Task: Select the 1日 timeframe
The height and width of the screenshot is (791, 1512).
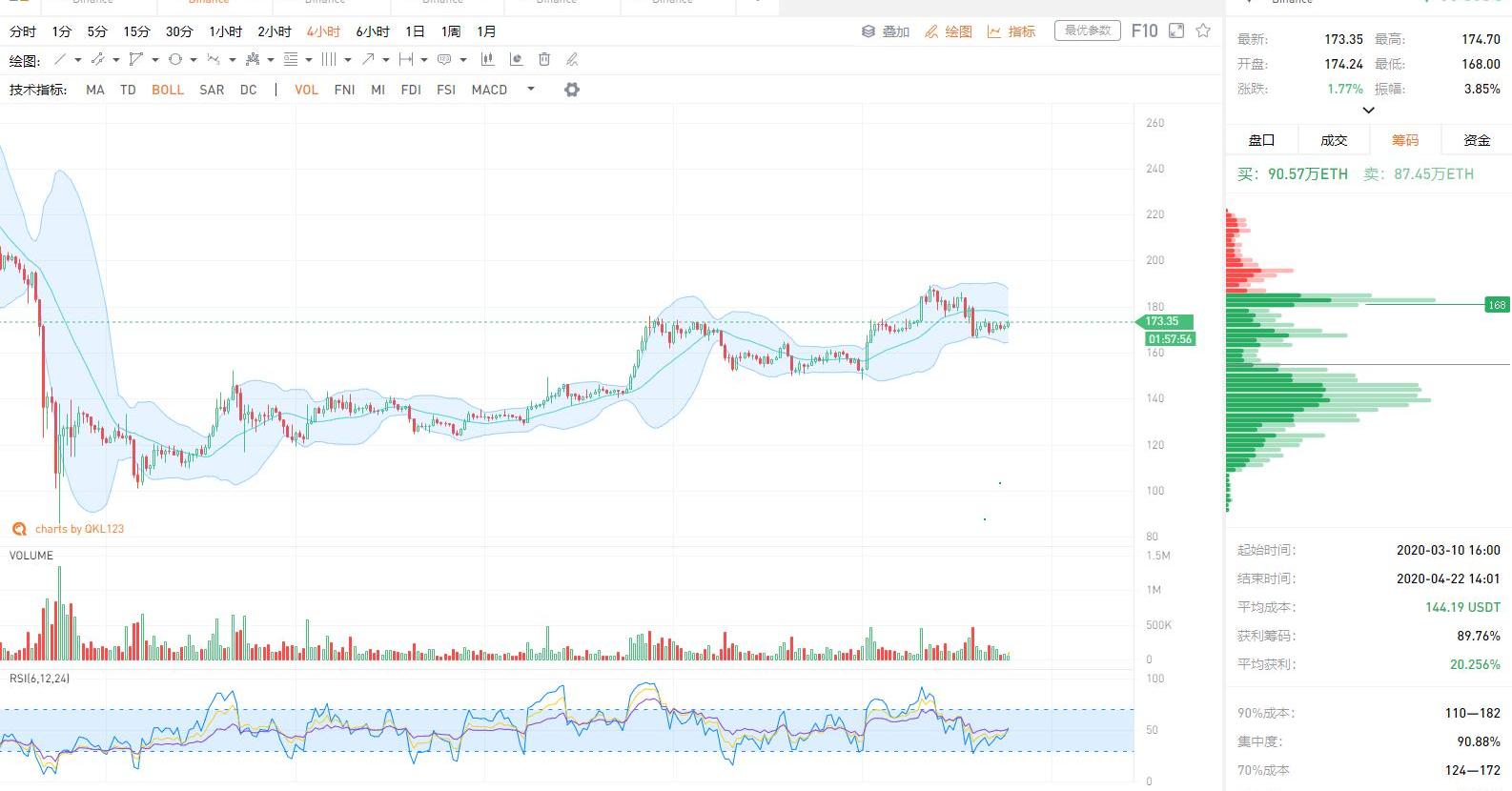Action: pos(415,31)
